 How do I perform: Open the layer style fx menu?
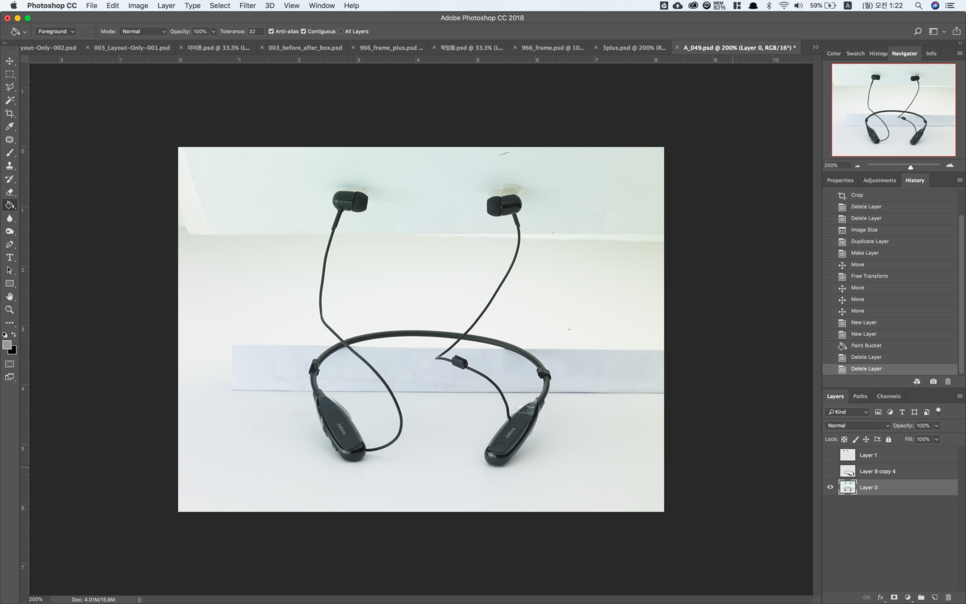pyautogui.click(x=880, y=597)
